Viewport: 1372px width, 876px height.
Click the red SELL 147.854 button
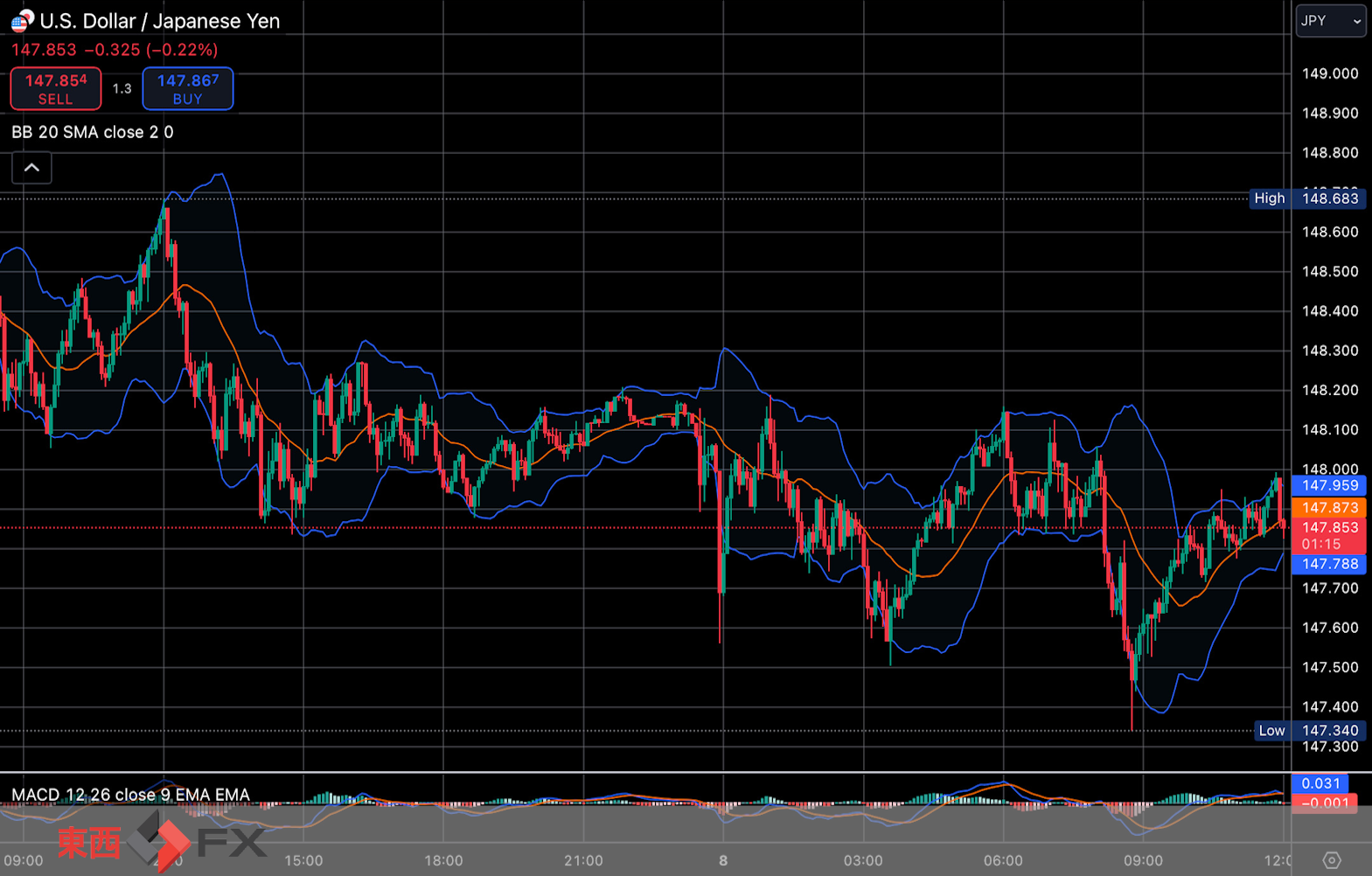click(x=56, y=88)
